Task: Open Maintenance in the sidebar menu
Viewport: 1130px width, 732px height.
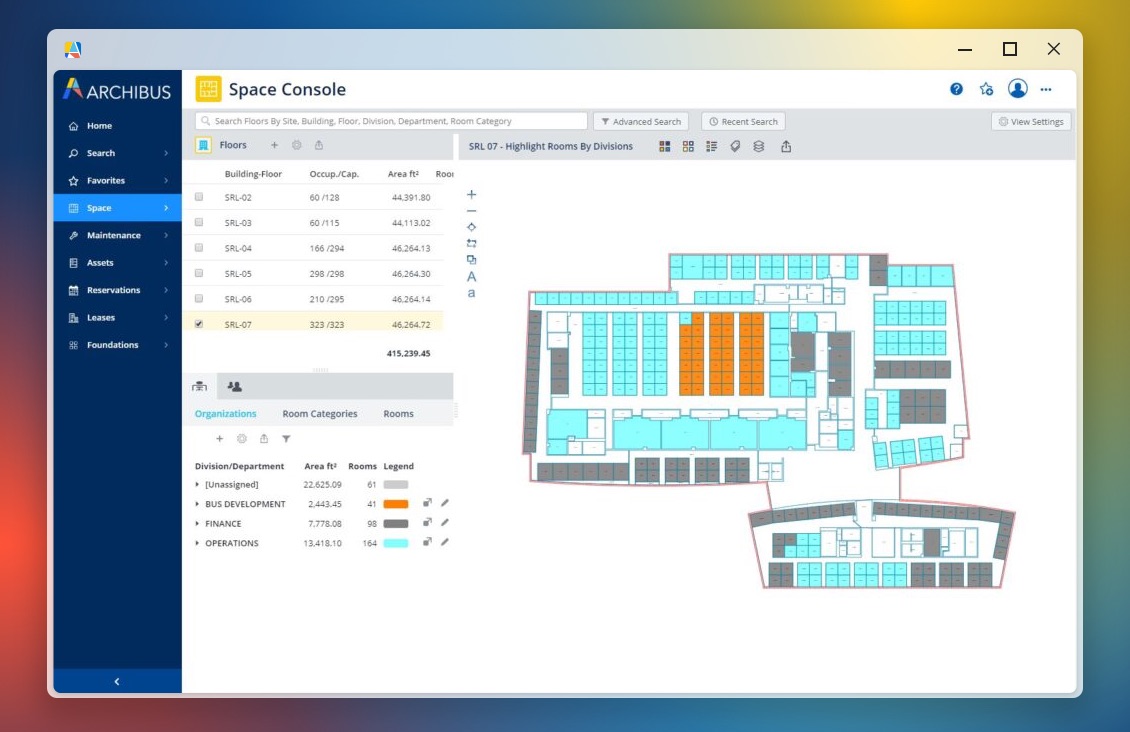Action: [113, 236]
